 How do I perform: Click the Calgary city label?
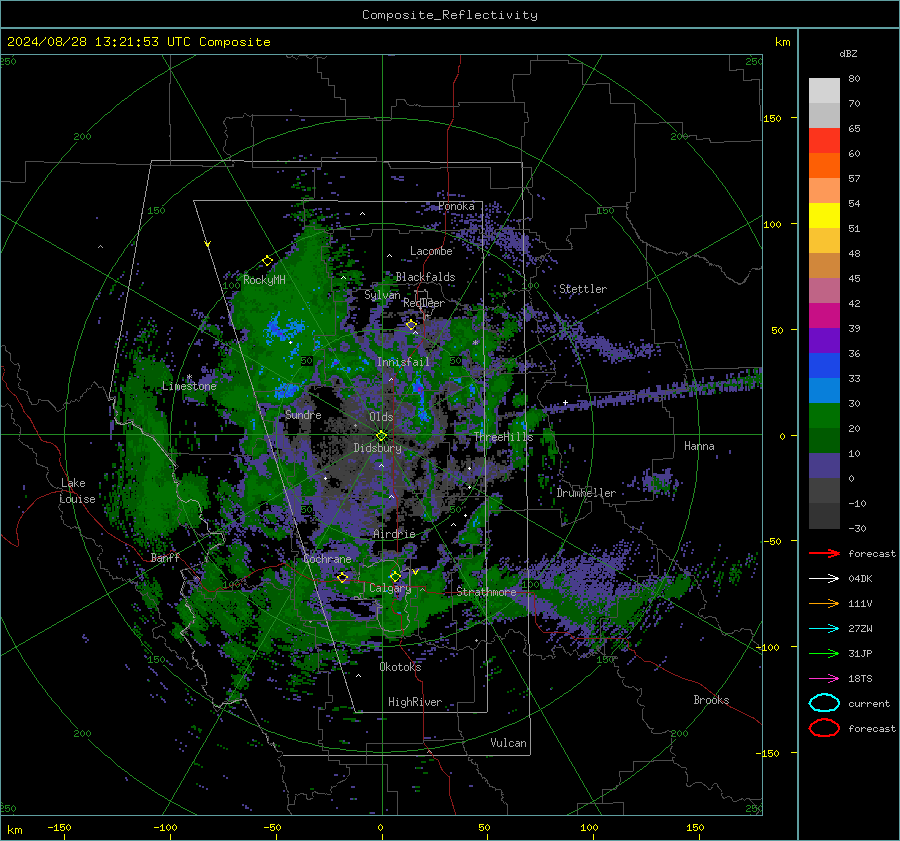[390, 588]
